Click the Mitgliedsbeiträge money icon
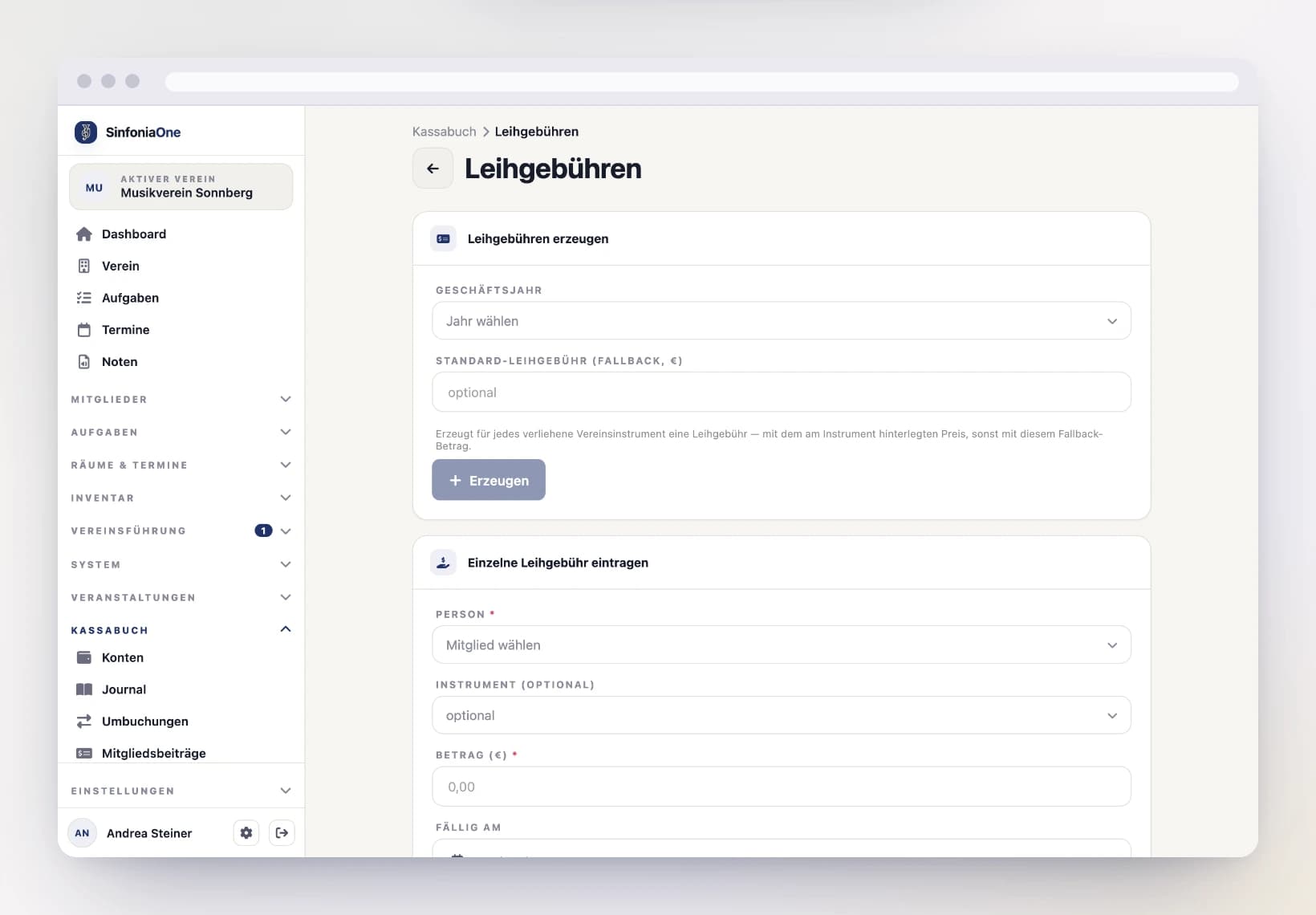The height and width of the screenshot is (915, 1316). pyautogui.click(x=83, y=754)
